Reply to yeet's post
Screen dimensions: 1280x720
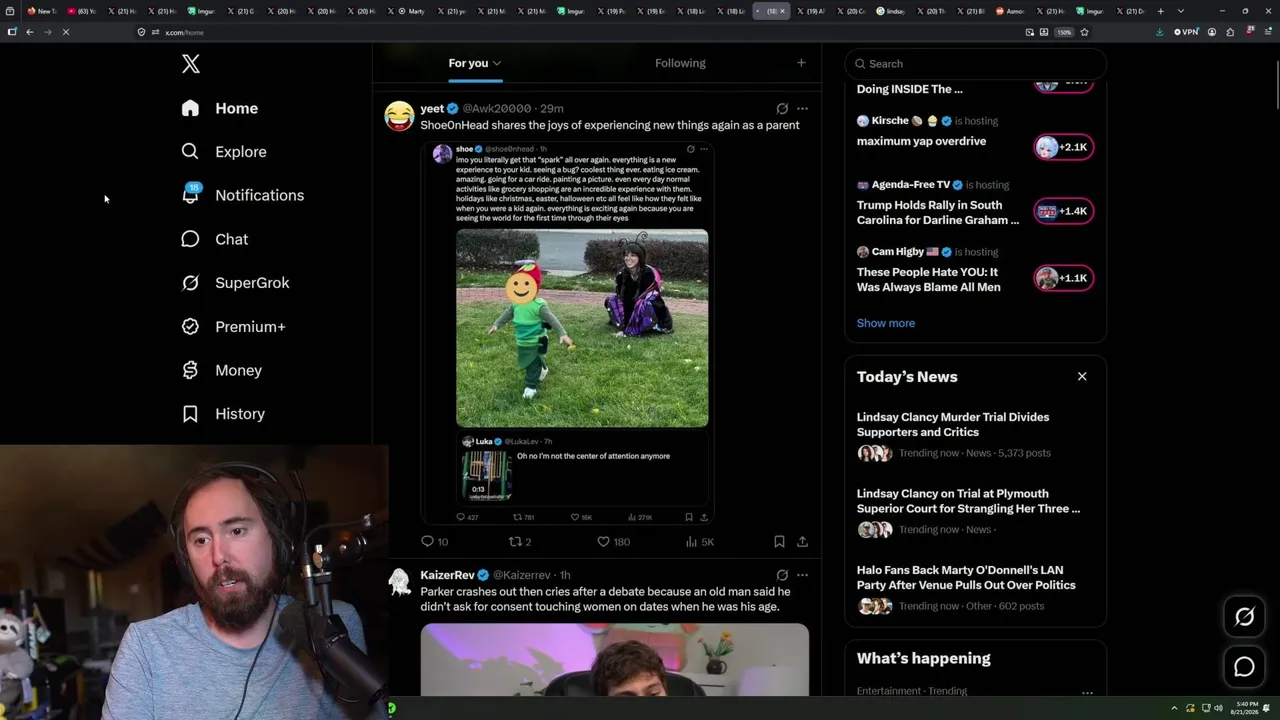point(428,542)
